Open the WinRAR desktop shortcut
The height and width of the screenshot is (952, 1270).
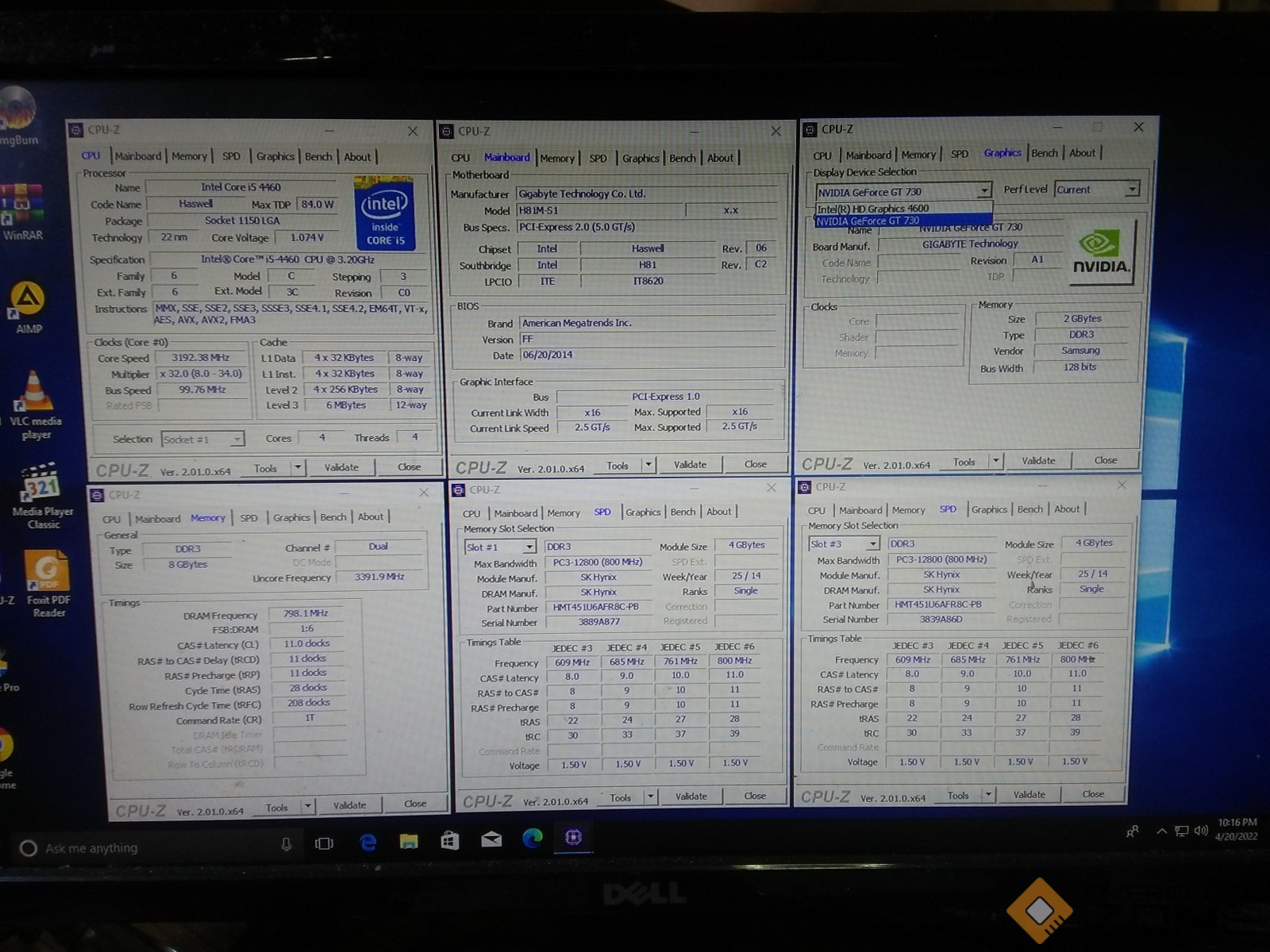pyautogui.click(x=21, y=211)
